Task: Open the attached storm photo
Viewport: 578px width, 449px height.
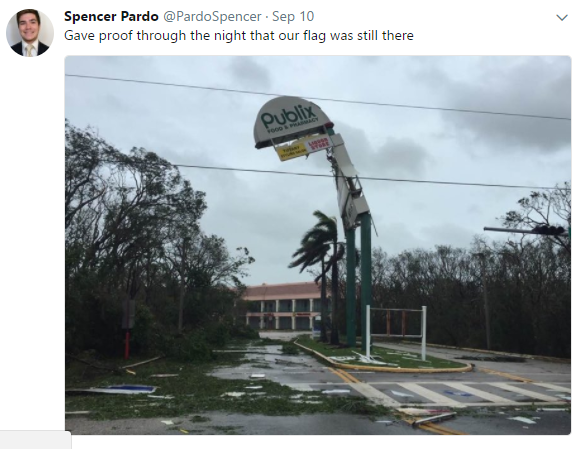Action: click(318, 245)
